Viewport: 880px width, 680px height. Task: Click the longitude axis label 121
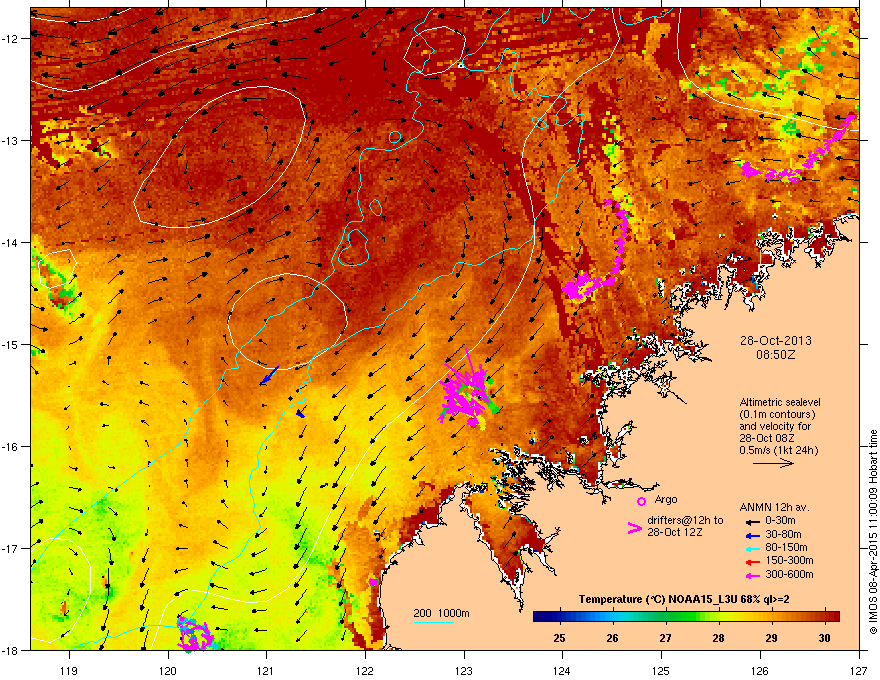click(266, 670)
